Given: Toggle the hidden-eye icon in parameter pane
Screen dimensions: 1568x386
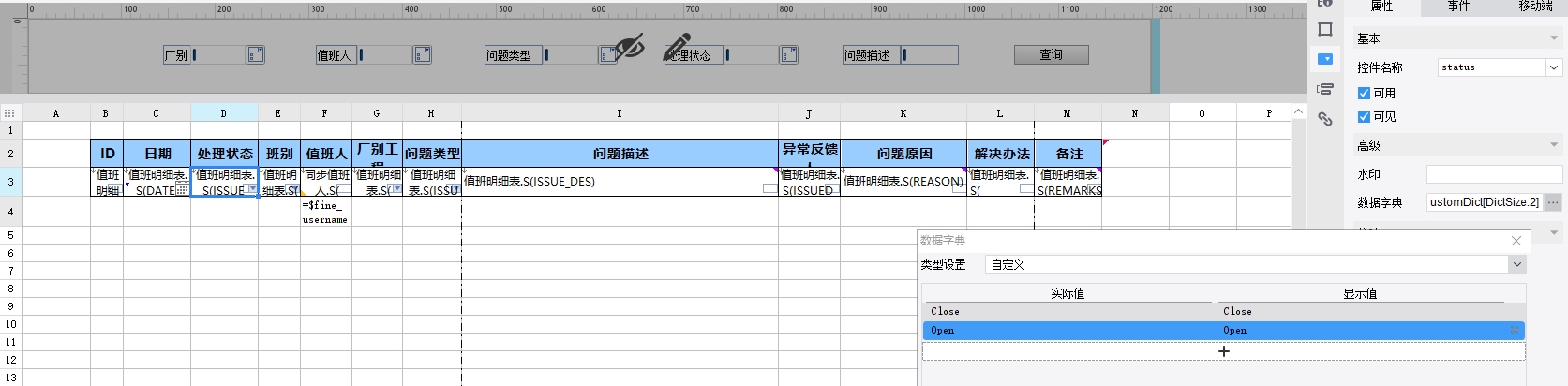Looking at the screenshot, I should click(x=629, y=47).
